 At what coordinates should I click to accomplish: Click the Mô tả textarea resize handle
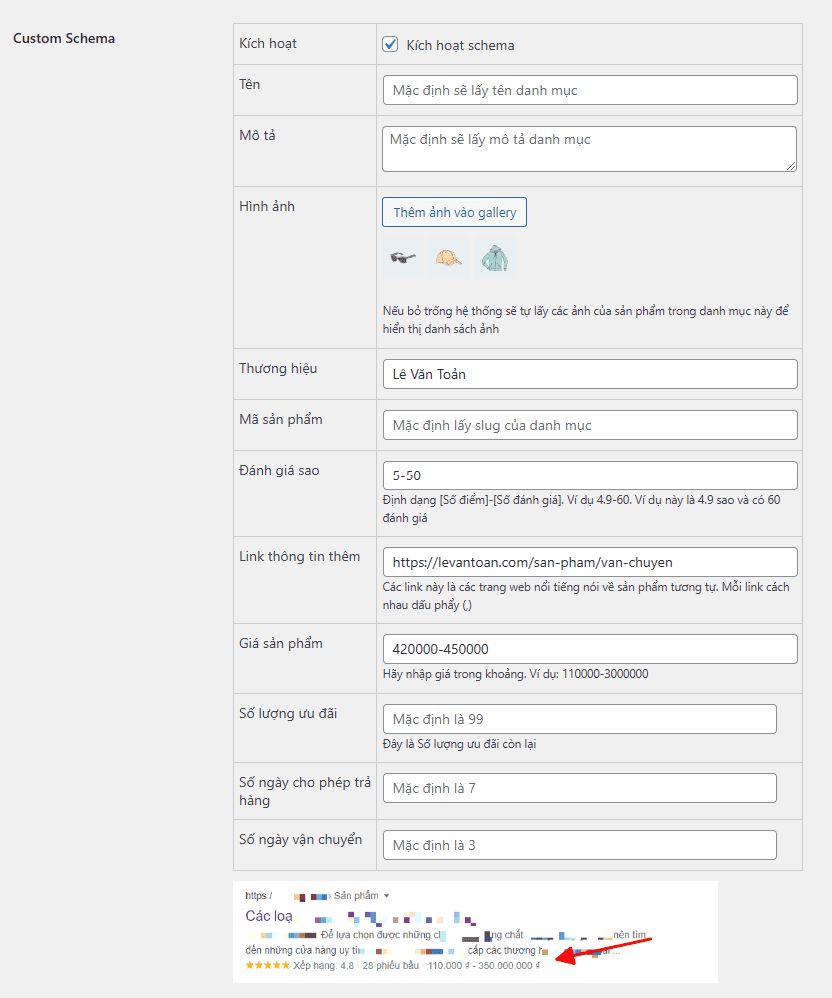point(791,165)
